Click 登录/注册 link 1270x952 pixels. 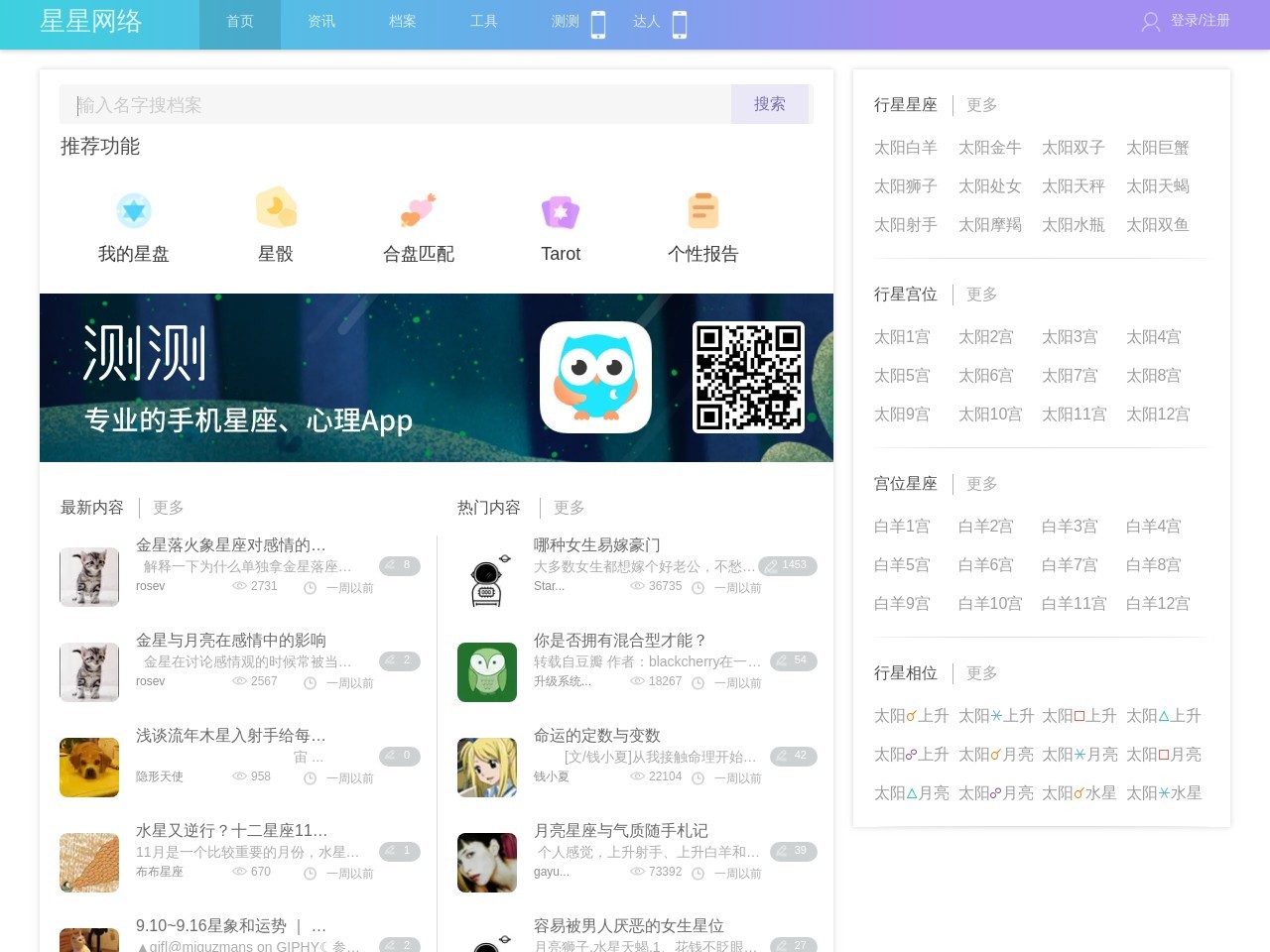pos(1201,21)
